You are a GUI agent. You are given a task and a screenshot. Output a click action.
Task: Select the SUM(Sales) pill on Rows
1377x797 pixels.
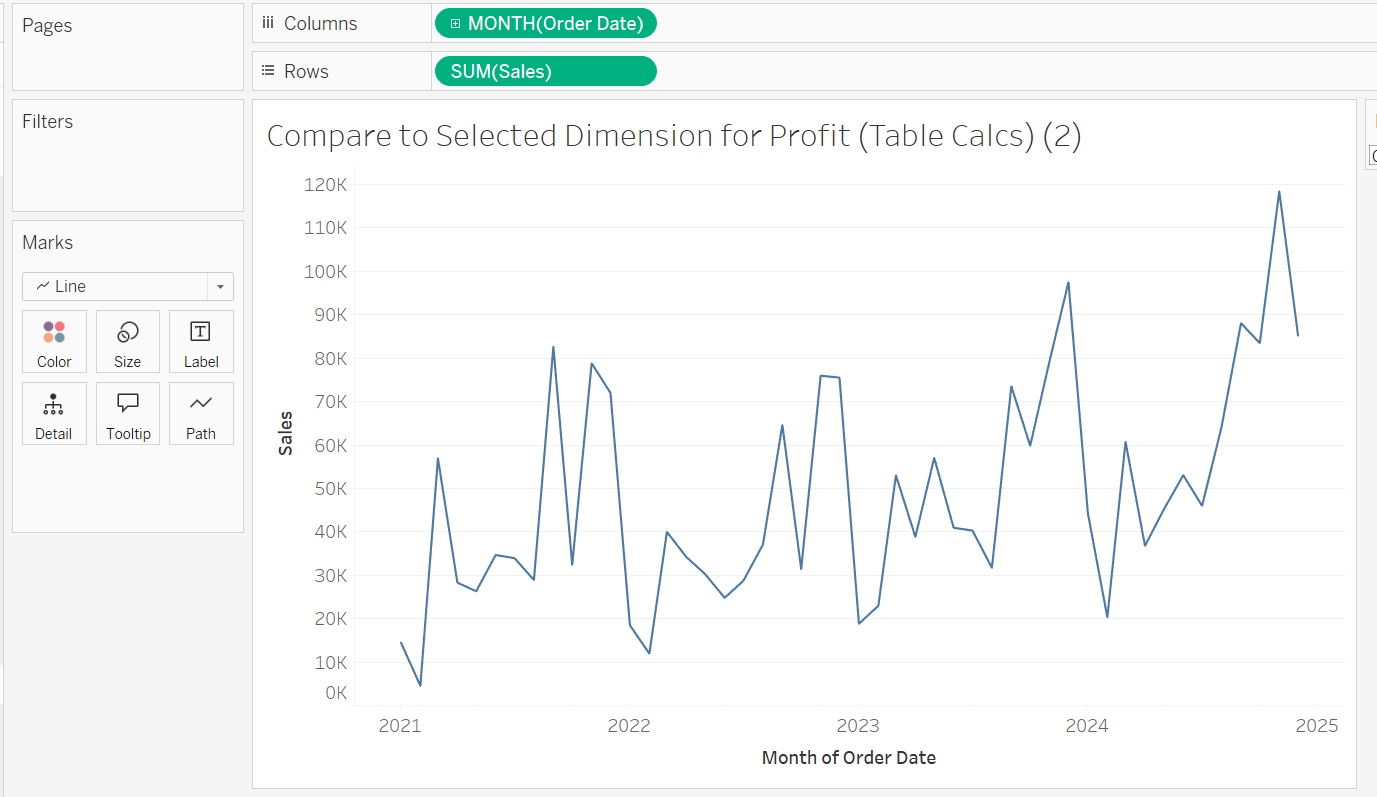click(545, 71)
